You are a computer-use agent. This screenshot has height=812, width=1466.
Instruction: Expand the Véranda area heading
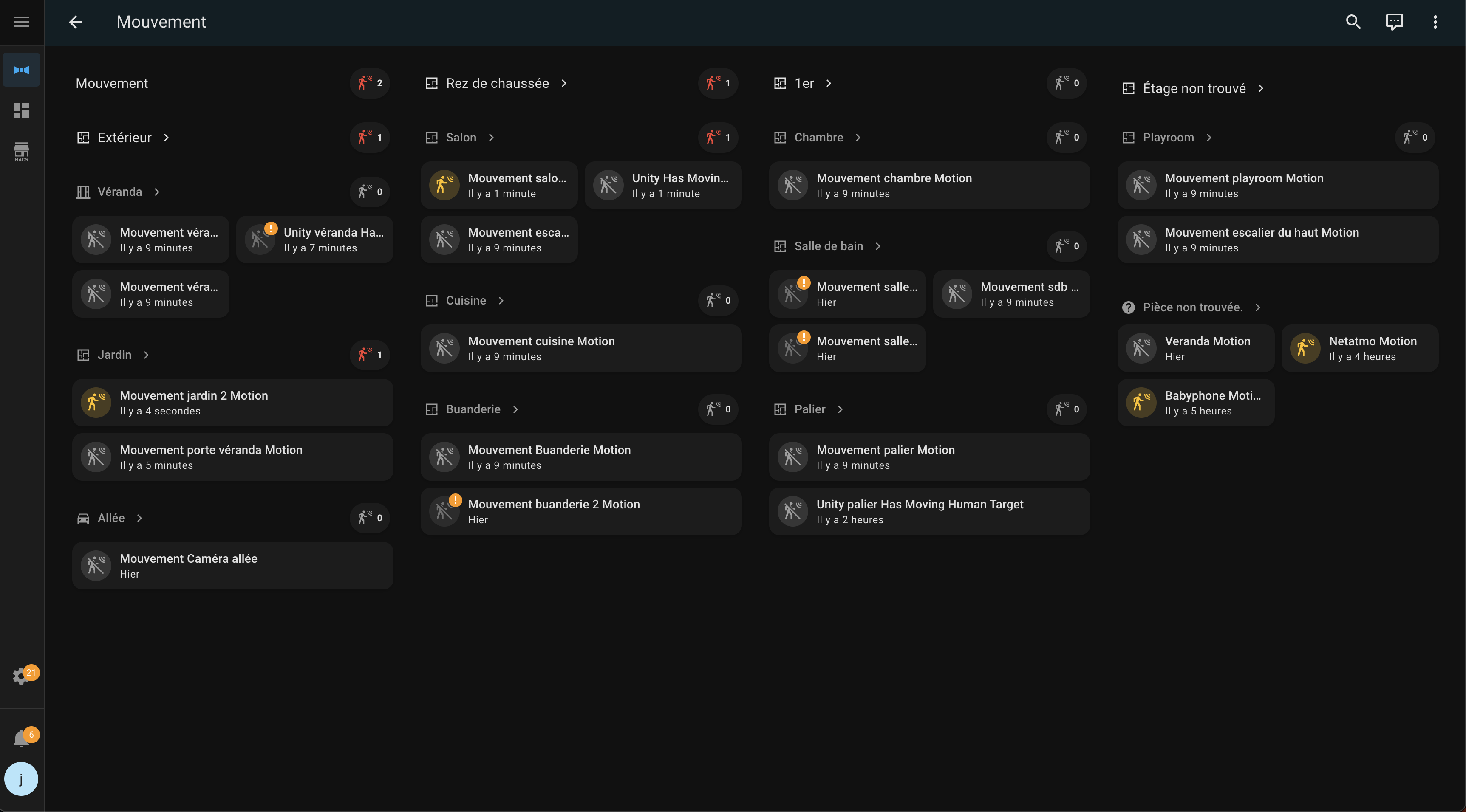(x=119, y=192)
